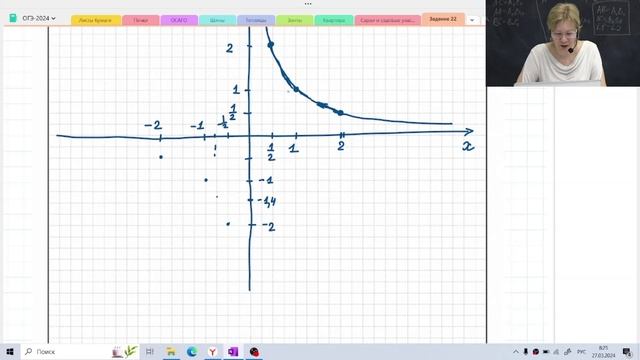
Task: Click the battery tray icon
Action: [x=546, y=351]
